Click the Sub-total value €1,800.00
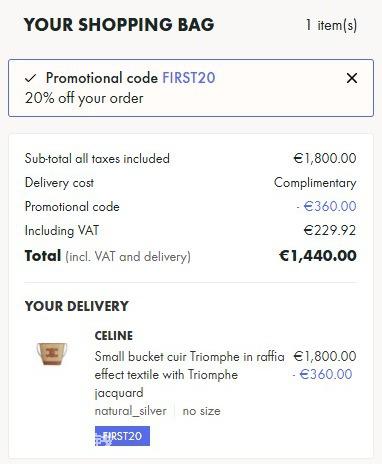 pos(325,158)
